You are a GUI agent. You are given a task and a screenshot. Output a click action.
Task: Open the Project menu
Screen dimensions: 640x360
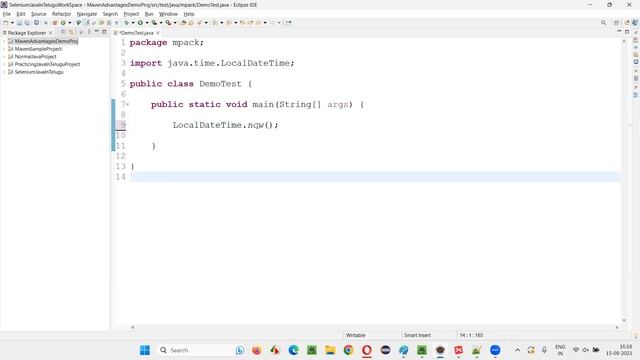(x=131, y=14)
